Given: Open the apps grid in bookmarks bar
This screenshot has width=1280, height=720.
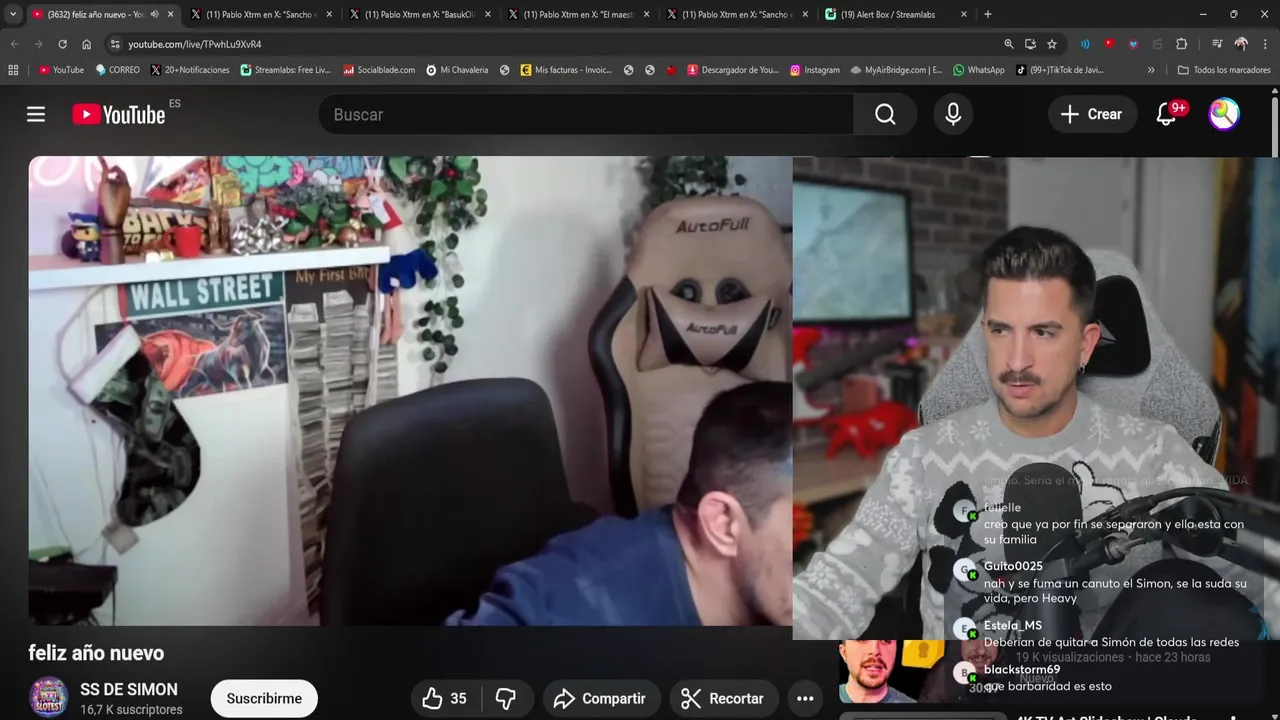Looking at the screenshot, I should coord(13,70).
